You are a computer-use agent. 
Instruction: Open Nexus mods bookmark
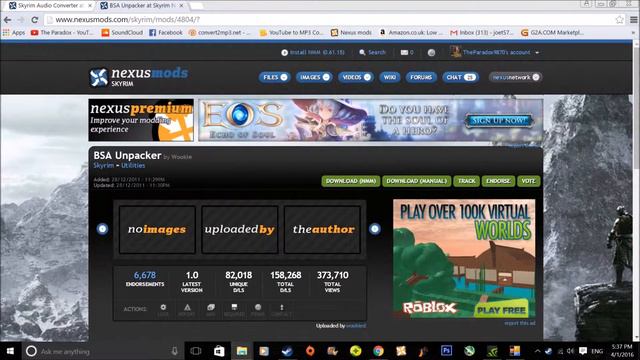click(x=351, y=32)
